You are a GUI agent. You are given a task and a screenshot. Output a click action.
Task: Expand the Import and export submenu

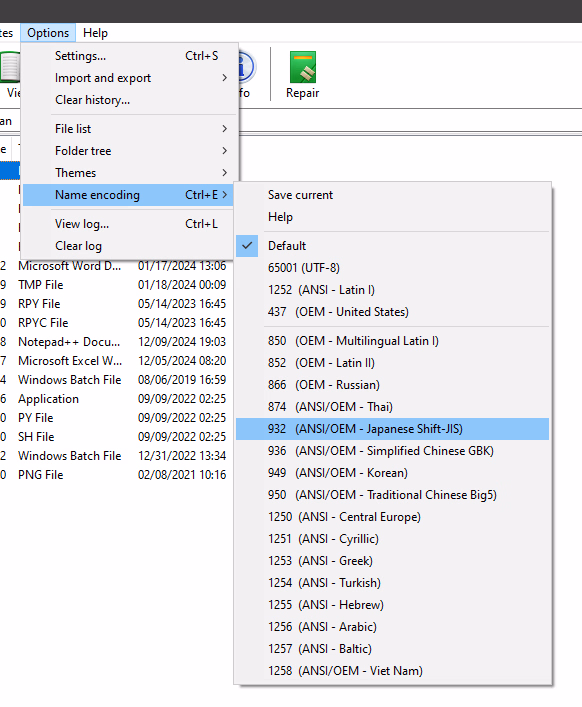(129, 78)
